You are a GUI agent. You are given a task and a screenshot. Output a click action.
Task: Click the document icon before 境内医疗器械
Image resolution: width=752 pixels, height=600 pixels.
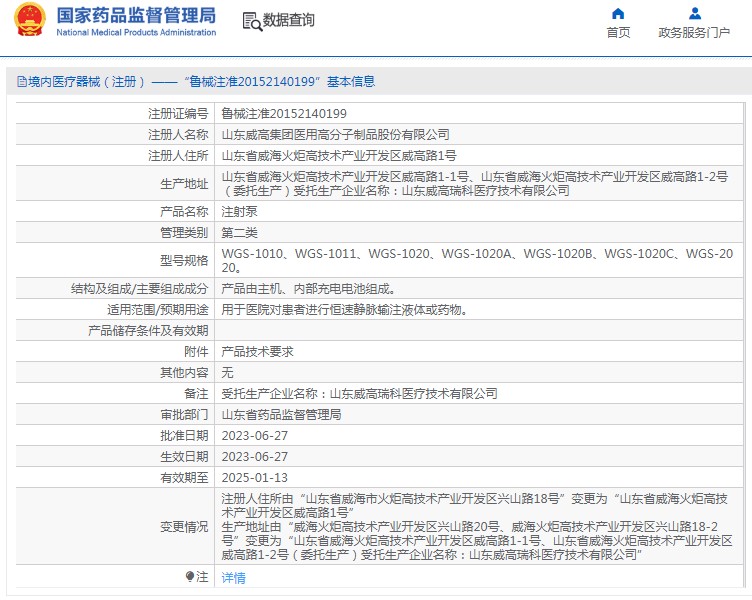click(x=22, y=82)
